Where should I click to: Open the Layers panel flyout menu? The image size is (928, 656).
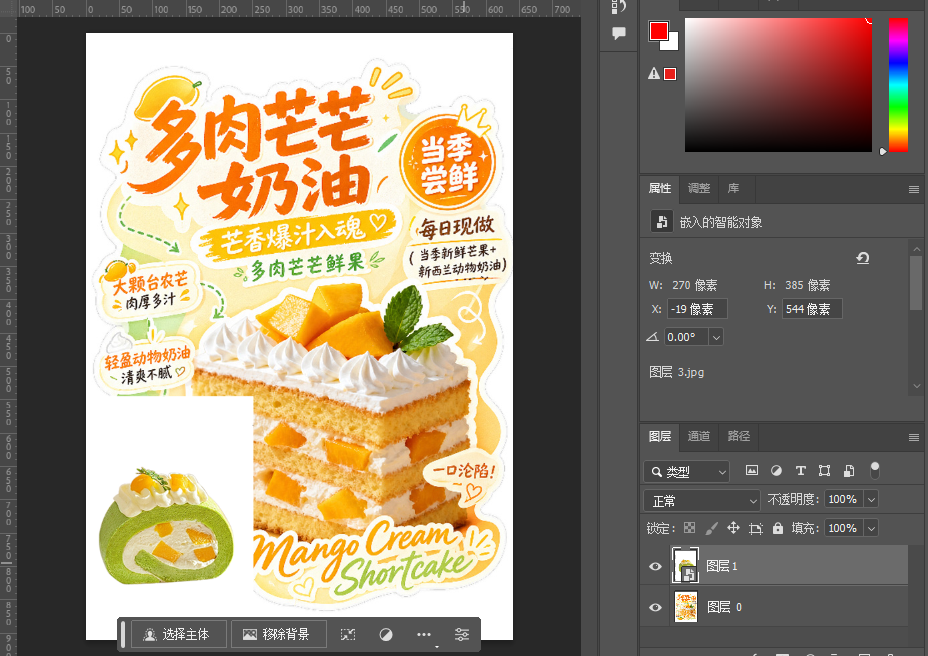tap(914, 438)
